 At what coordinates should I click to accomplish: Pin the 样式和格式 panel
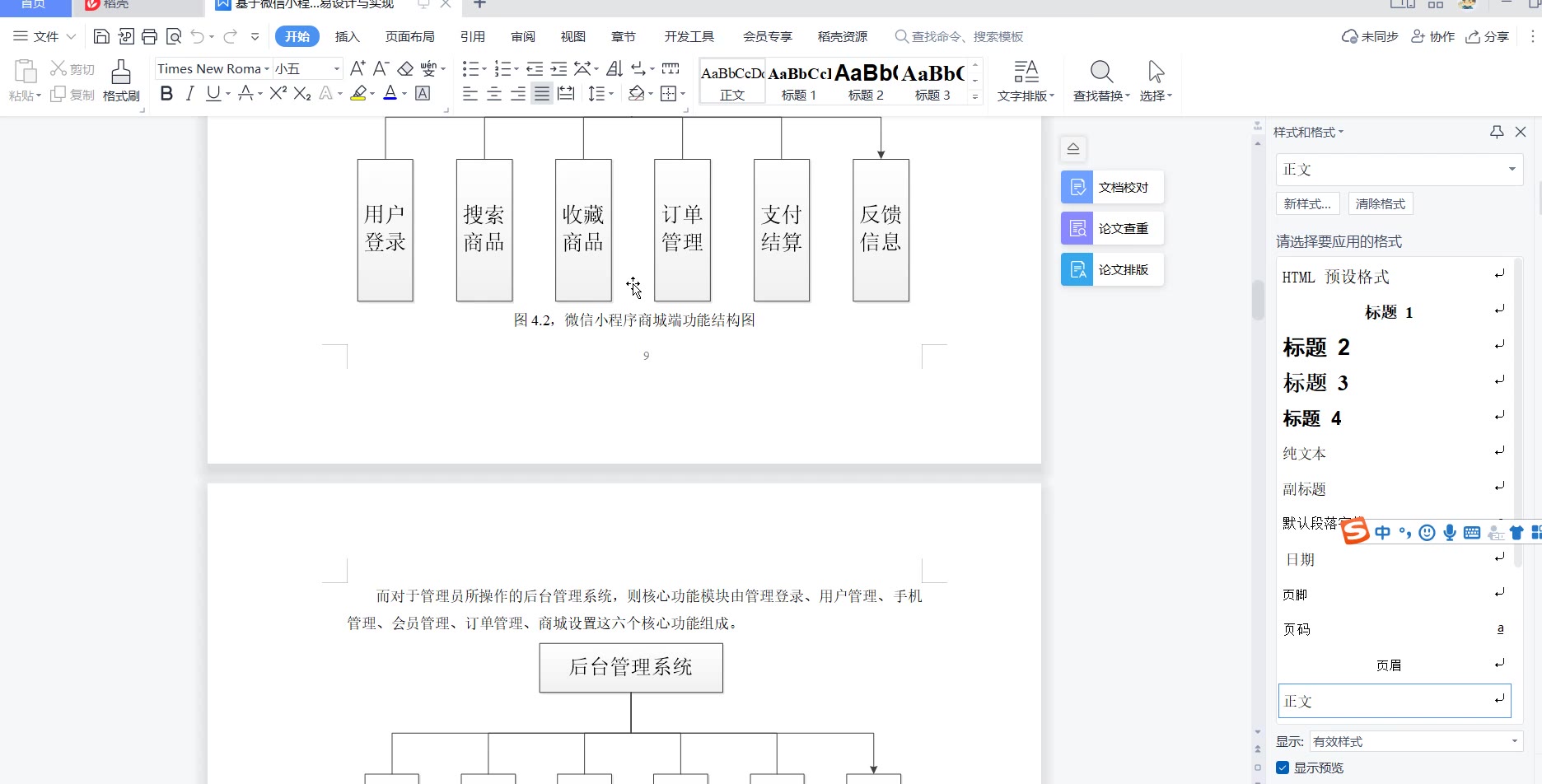coord(1497,132)
